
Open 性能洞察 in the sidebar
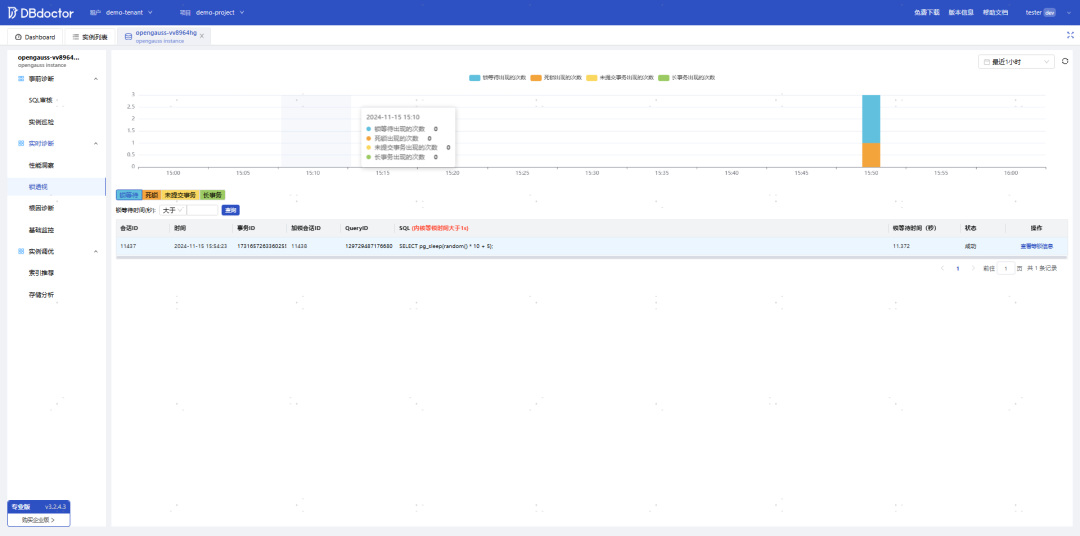point(41,165)
